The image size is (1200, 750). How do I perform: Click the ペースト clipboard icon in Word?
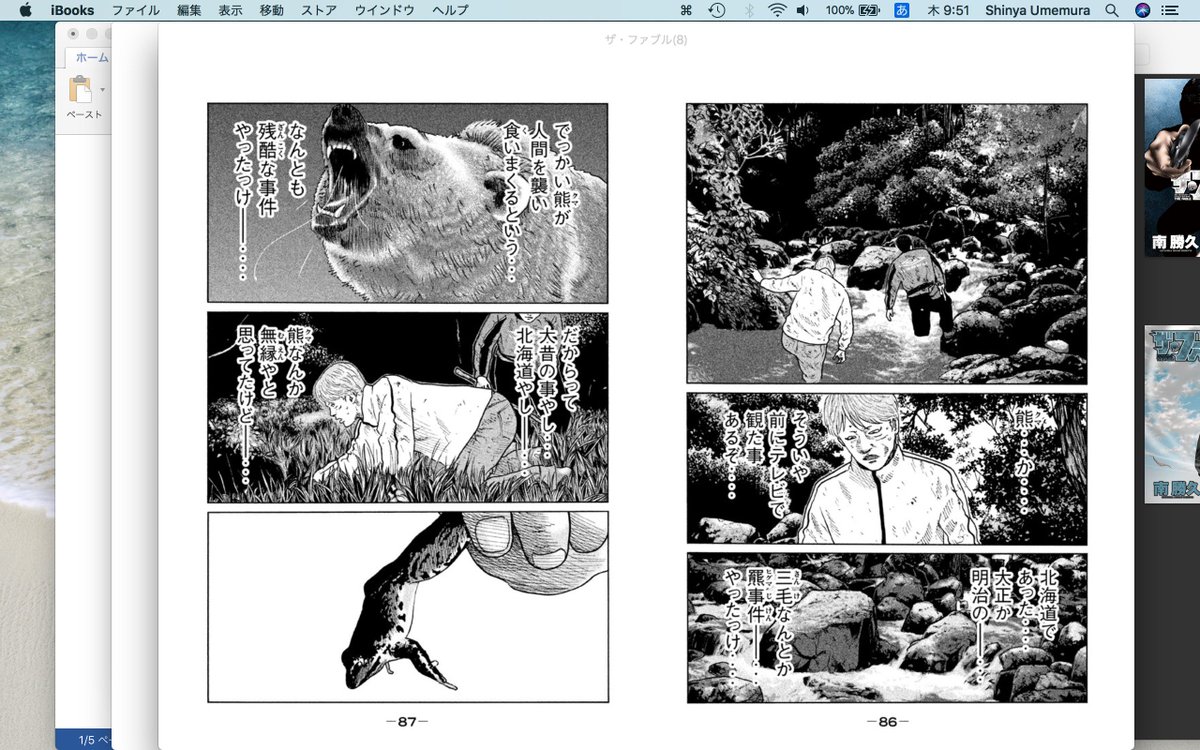tap(80, 90)
